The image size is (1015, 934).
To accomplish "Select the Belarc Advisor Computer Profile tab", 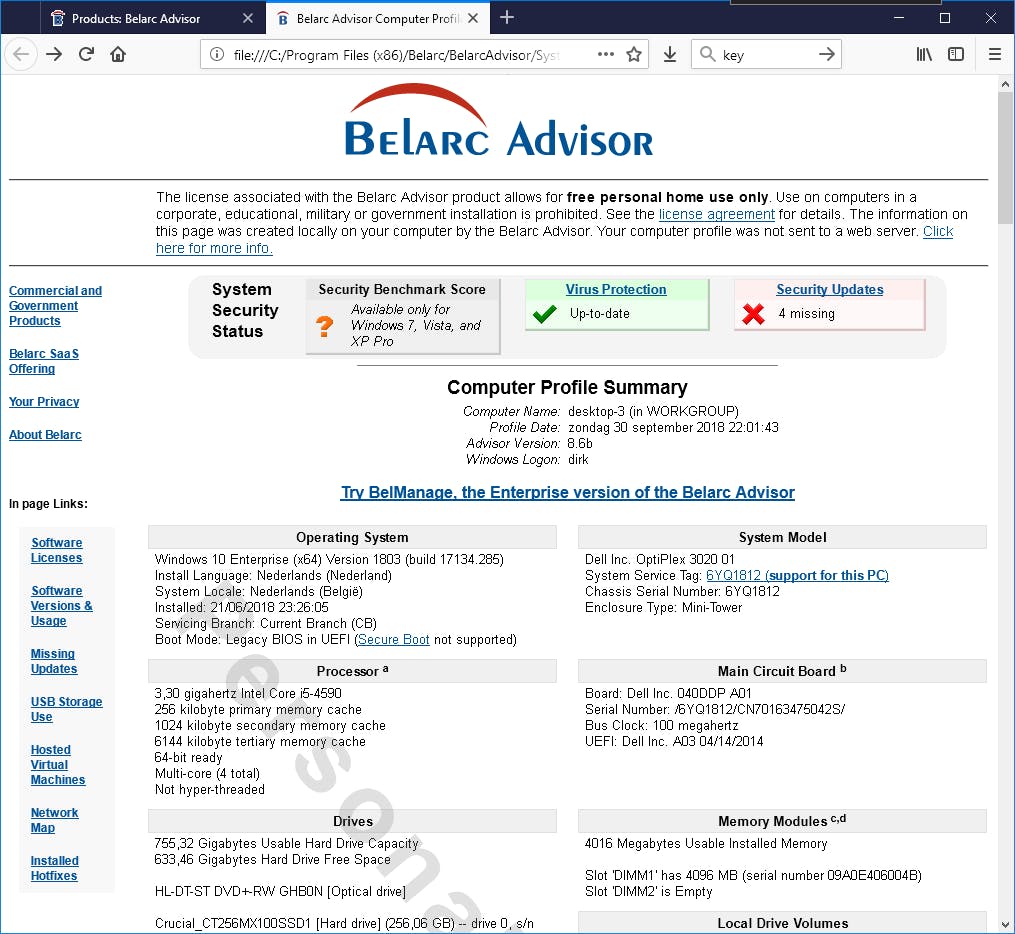I will coord(377,19).
